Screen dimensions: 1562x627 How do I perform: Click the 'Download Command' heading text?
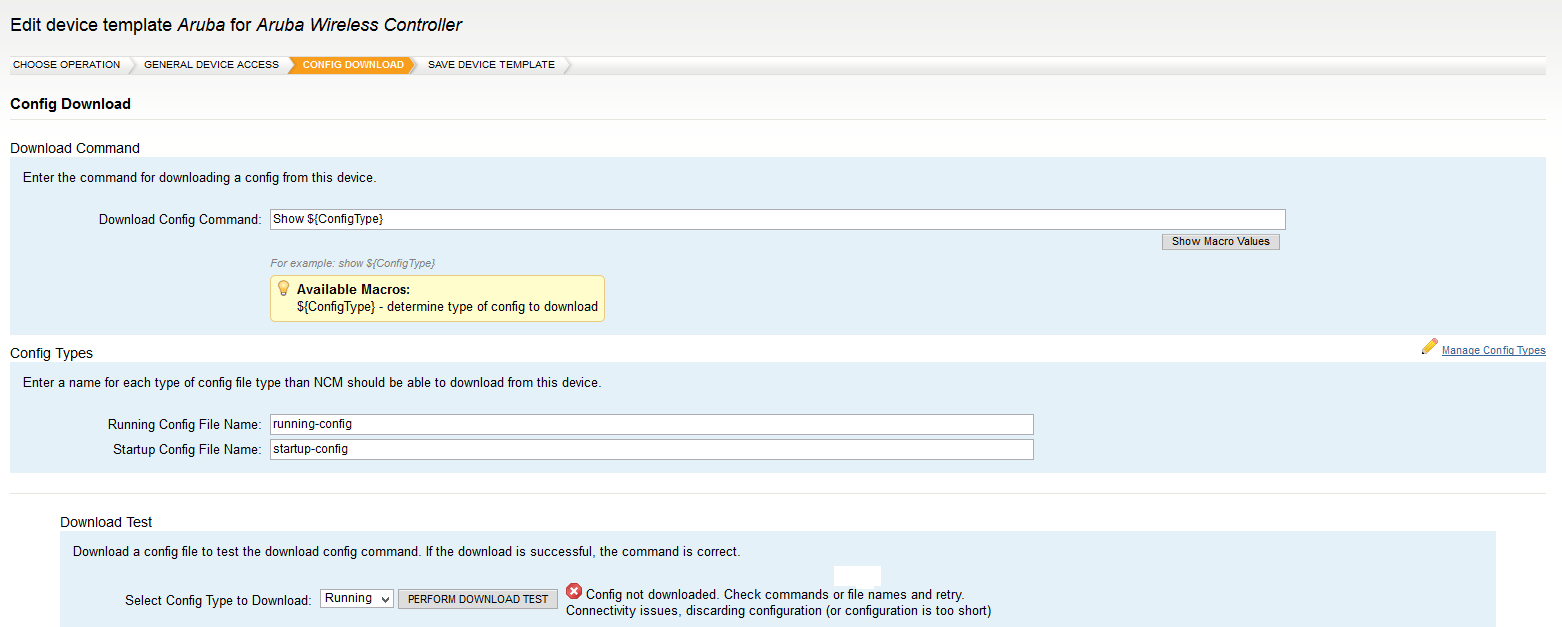tap(75, 148)
